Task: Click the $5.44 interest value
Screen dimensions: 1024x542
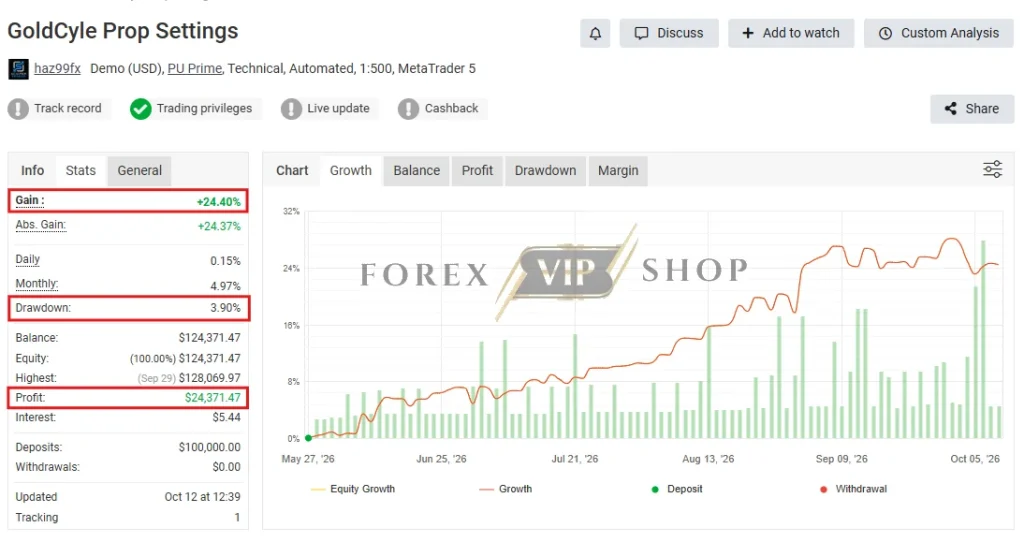Action: tap(227, 417)
